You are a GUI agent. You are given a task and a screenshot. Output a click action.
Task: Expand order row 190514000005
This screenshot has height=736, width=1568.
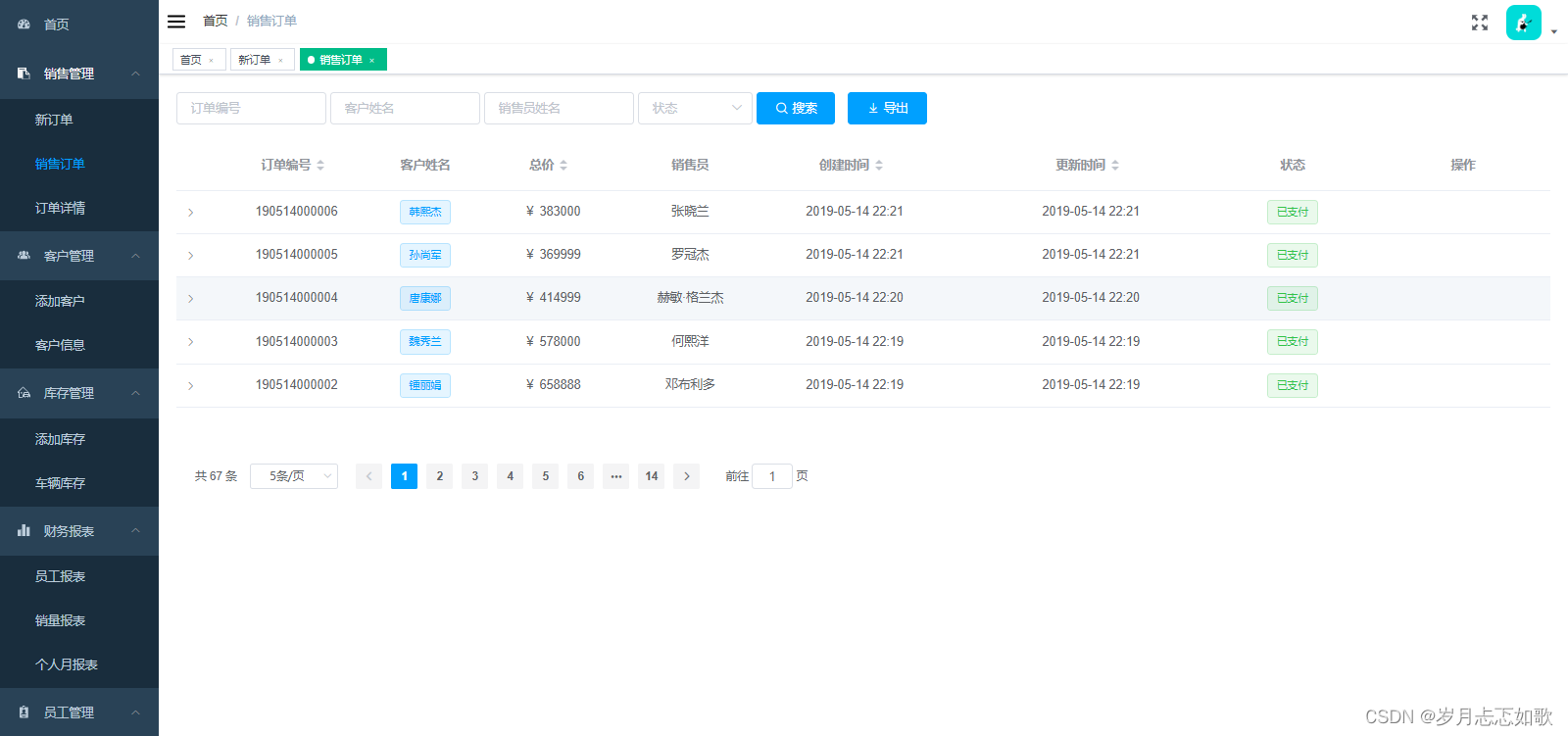click(x=190, y=256)
